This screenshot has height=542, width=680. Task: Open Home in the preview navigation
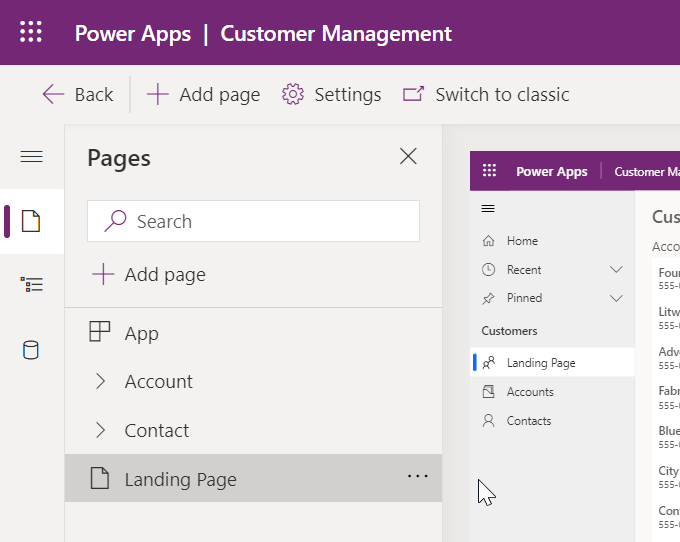(x=552, y=241)
